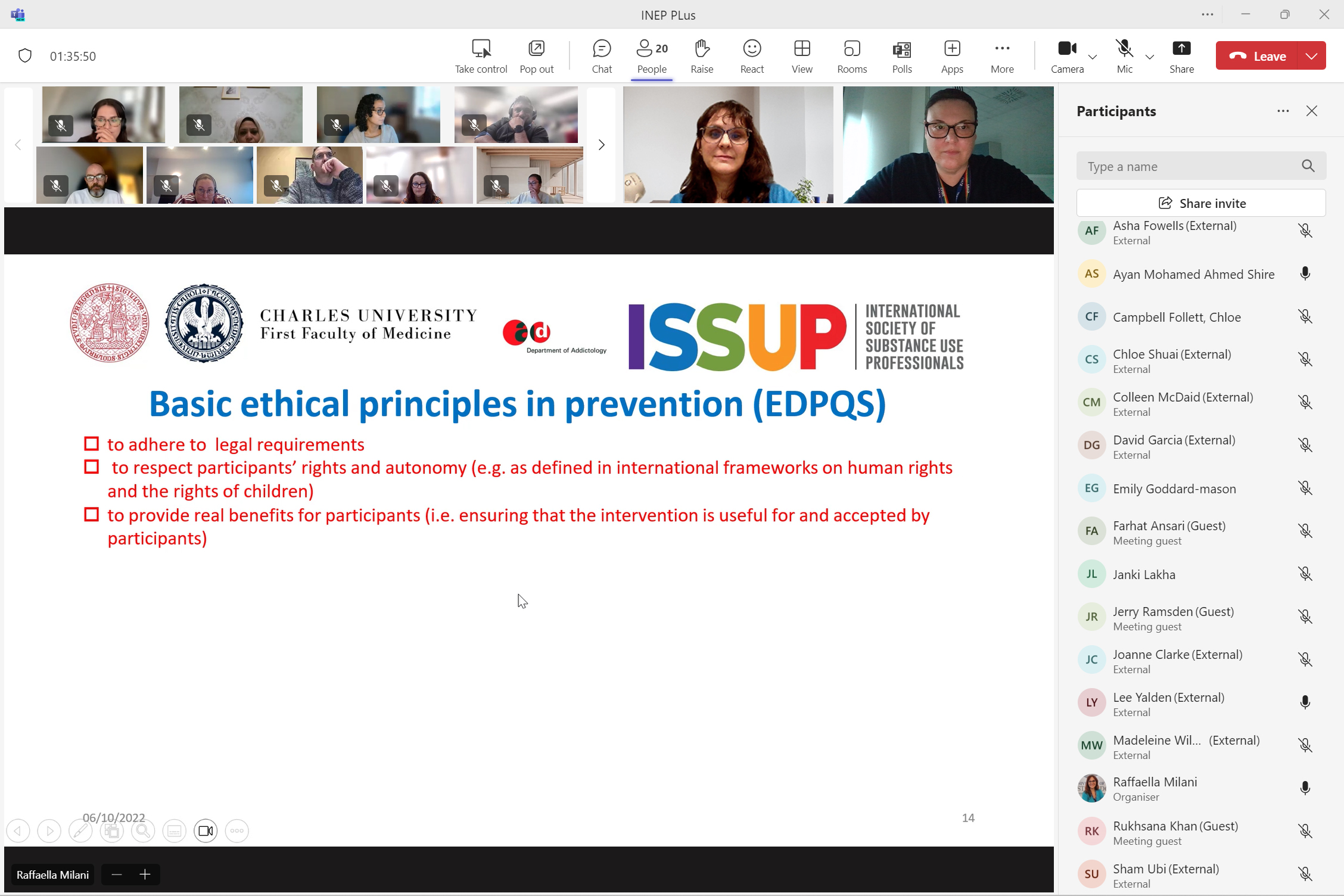Open the React emoji menu
This screenshot has height=896, width=1344.
(x=751, y=56)
